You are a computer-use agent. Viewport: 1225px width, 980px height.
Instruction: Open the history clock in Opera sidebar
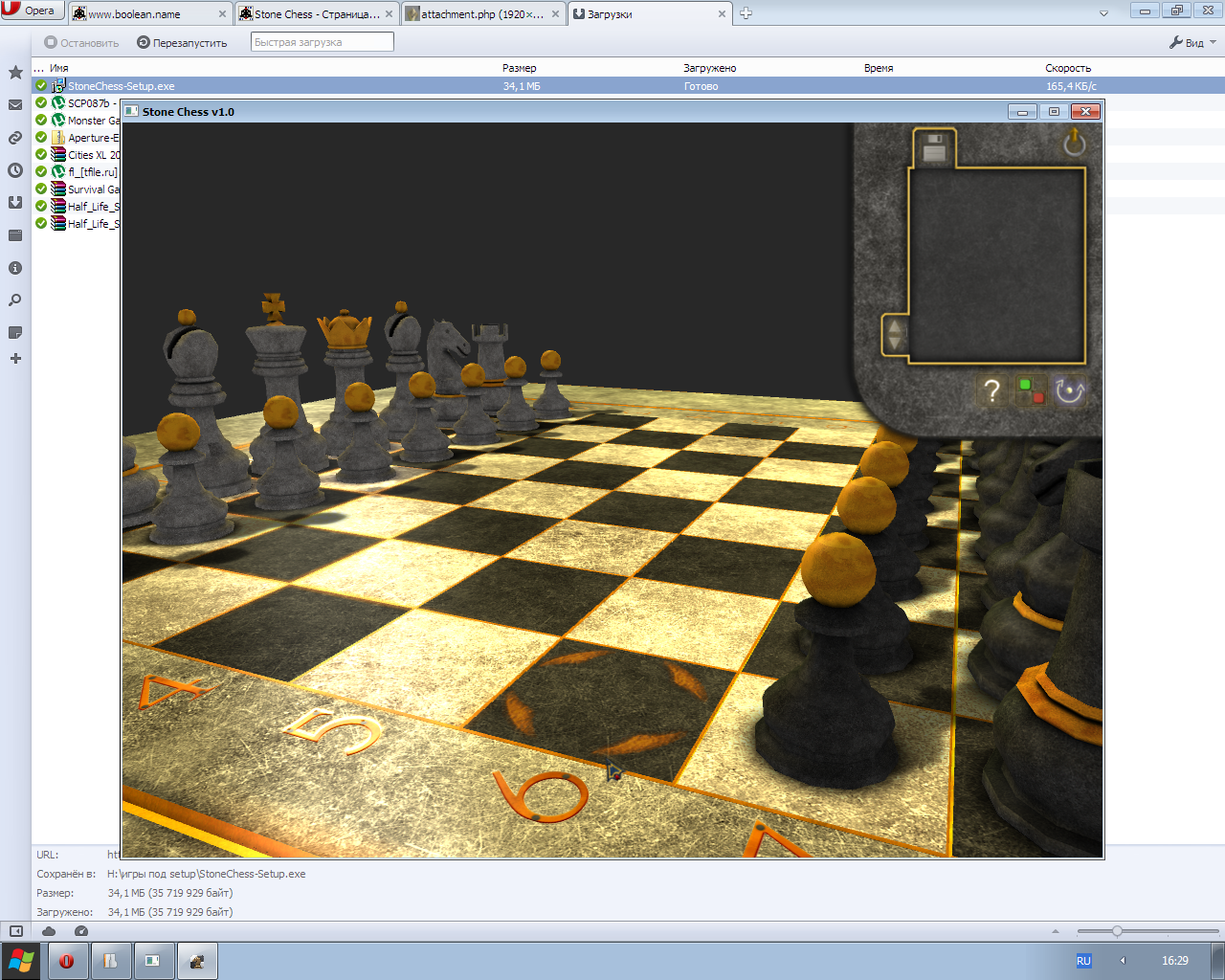pyautogui.click(x=15, y=170)
